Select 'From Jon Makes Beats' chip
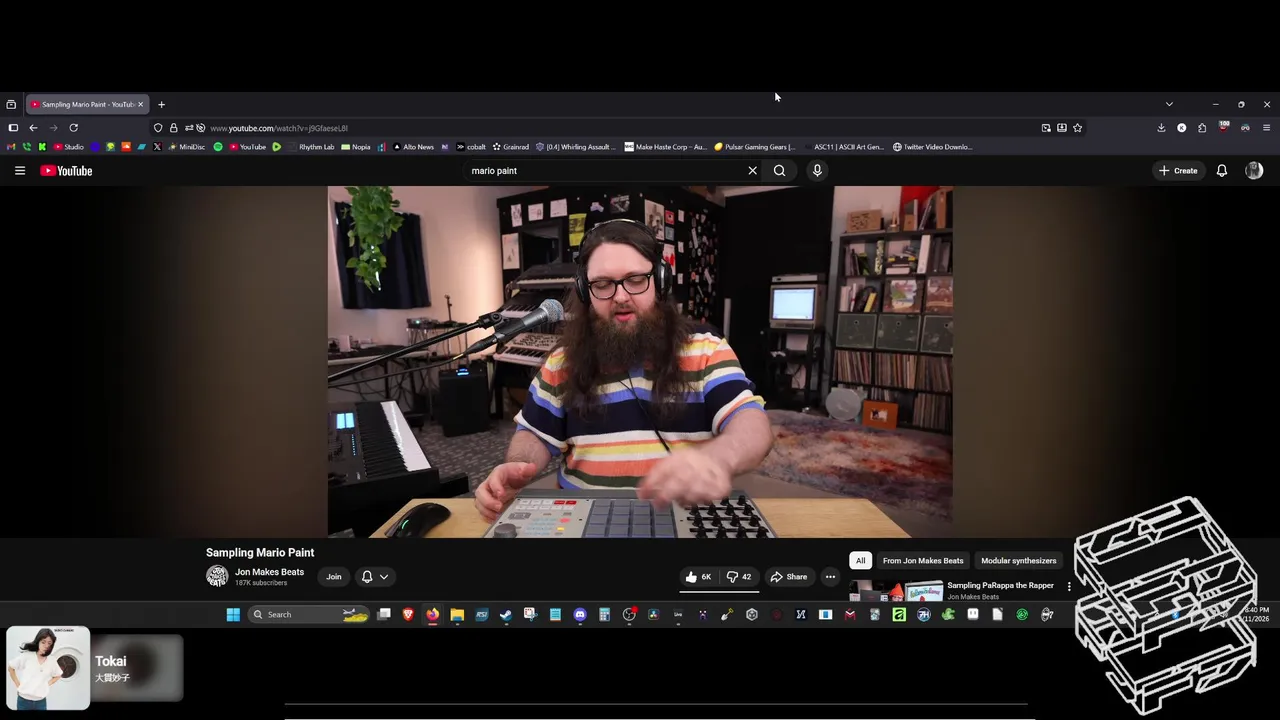The width and height of the screenshot is (1280, 720). [x=923, y=561]
